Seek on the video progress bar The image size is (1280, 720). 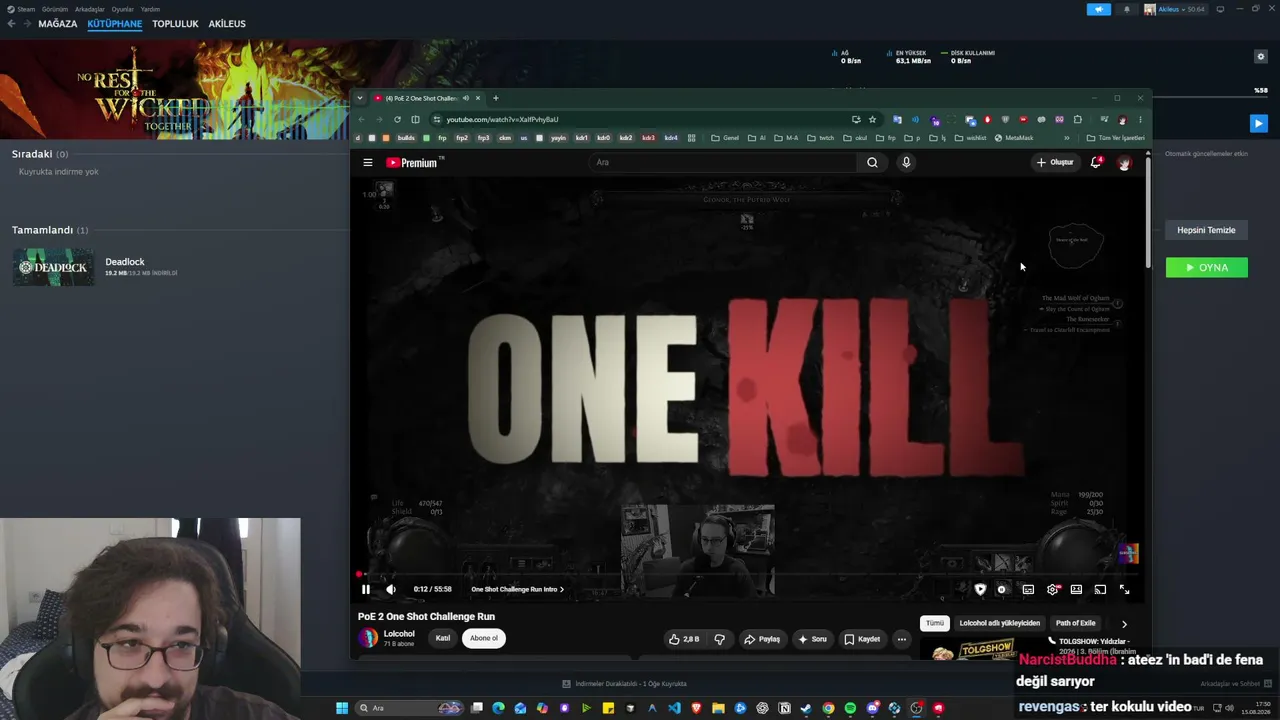[x=748, y=575]
